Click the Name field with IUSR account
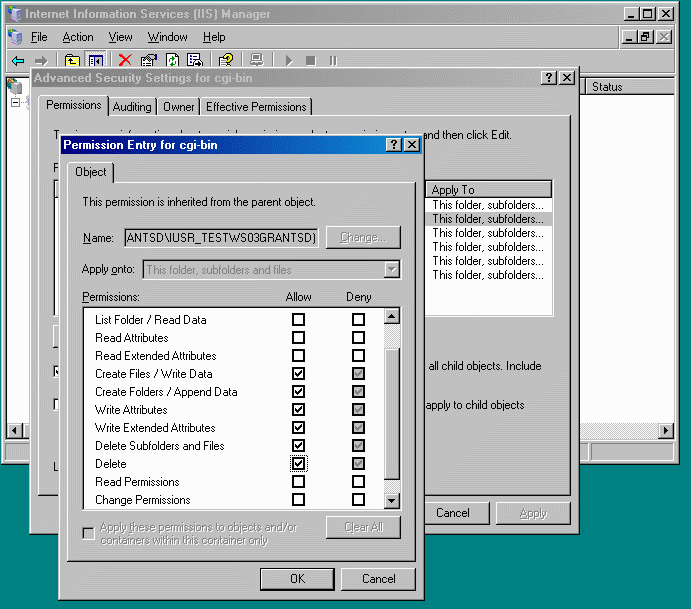This screenshot has width=691, height=609. (x=221, y=238)
